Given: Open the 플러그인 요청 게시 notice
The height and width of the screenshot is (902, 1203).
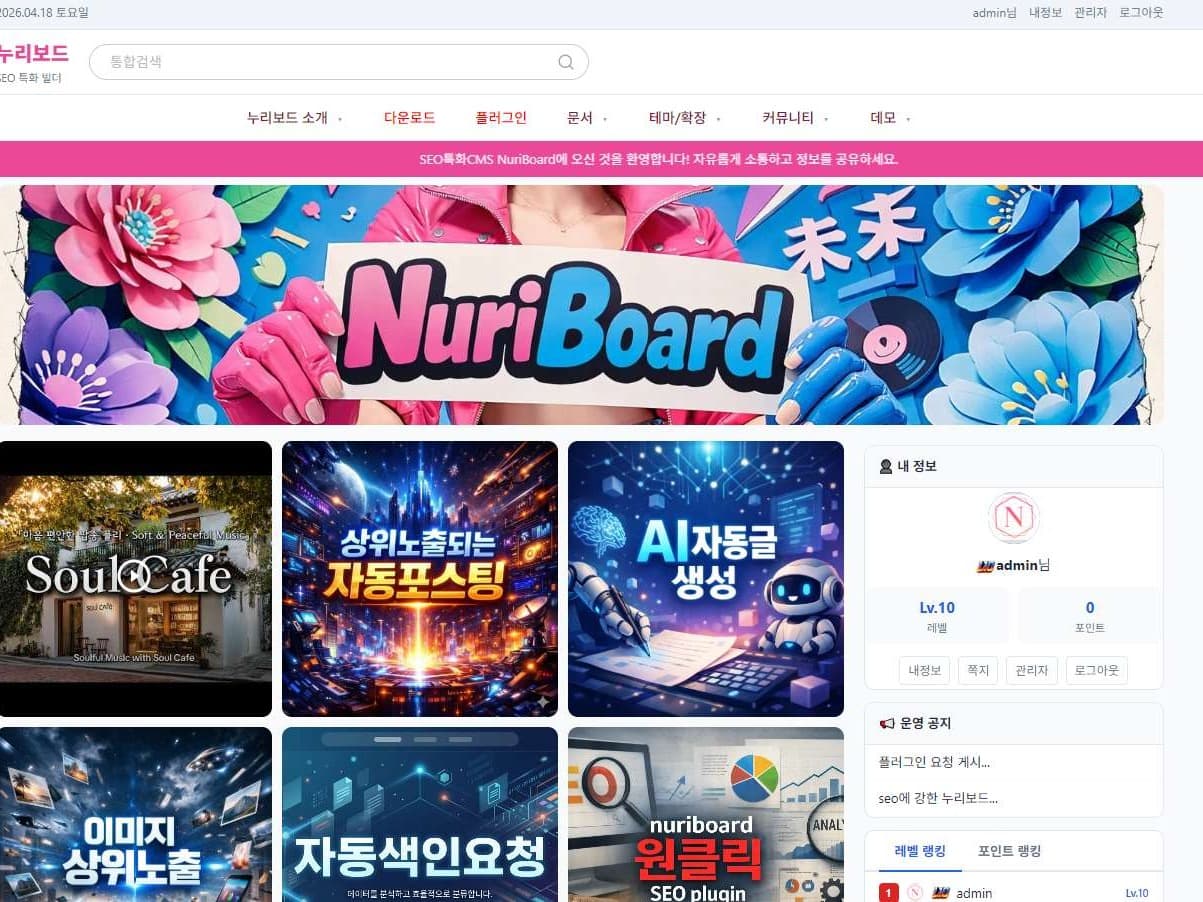Looking at the screenshot, I should tap(934, 762).
